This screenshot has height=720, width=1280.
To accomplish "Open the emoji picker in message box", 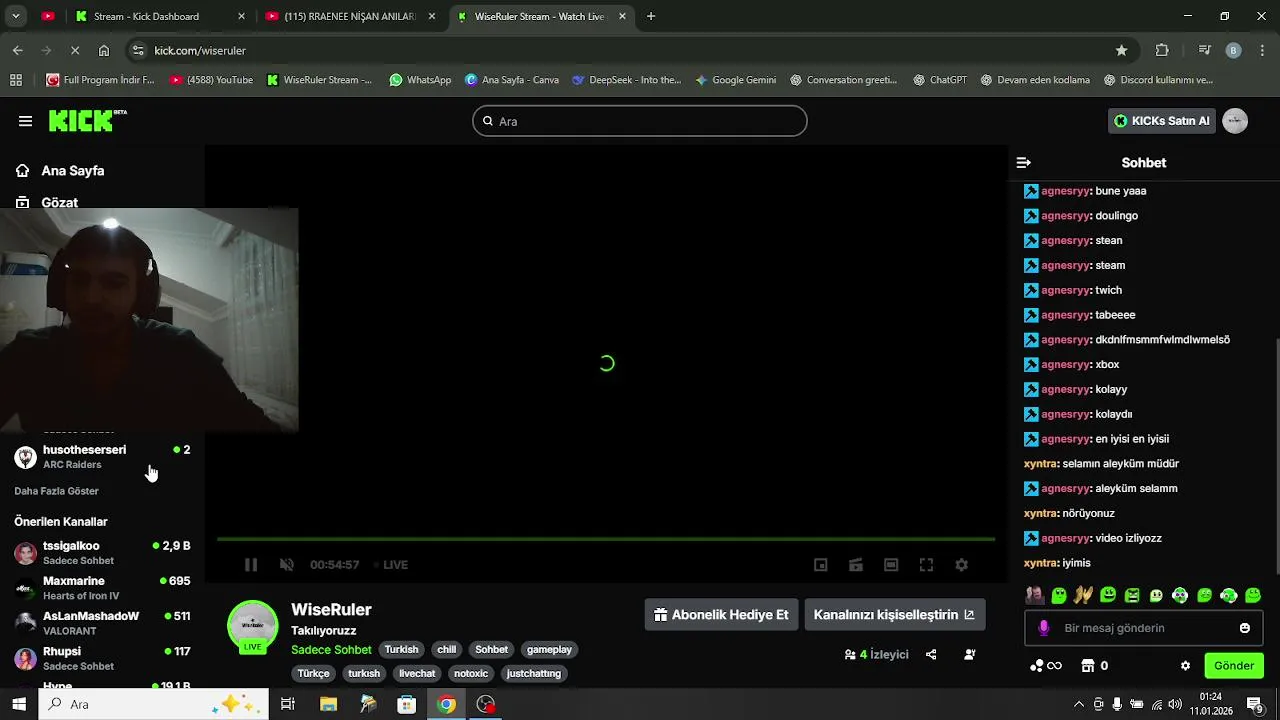I will coord(1245,628).
